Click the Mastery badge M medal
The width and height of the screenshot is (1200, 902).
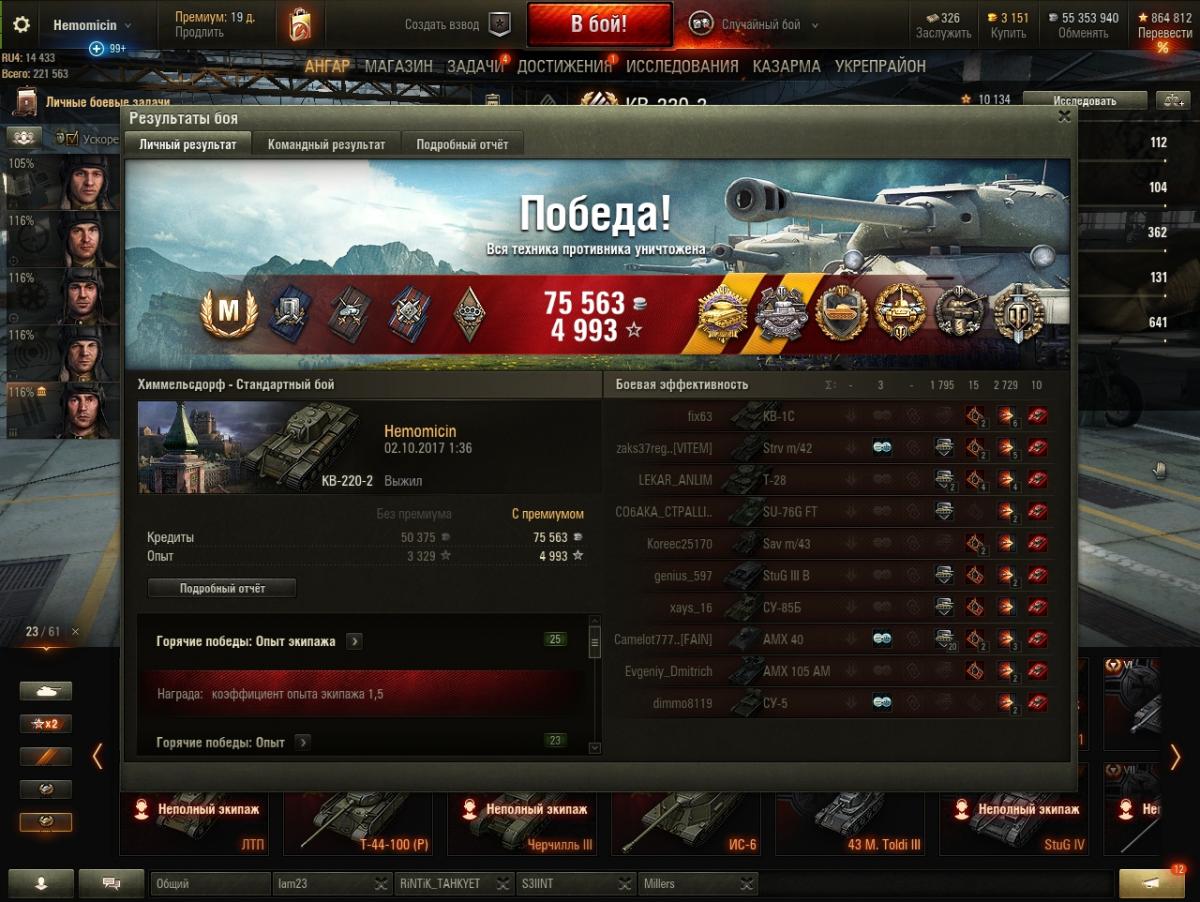pos(229,315)
